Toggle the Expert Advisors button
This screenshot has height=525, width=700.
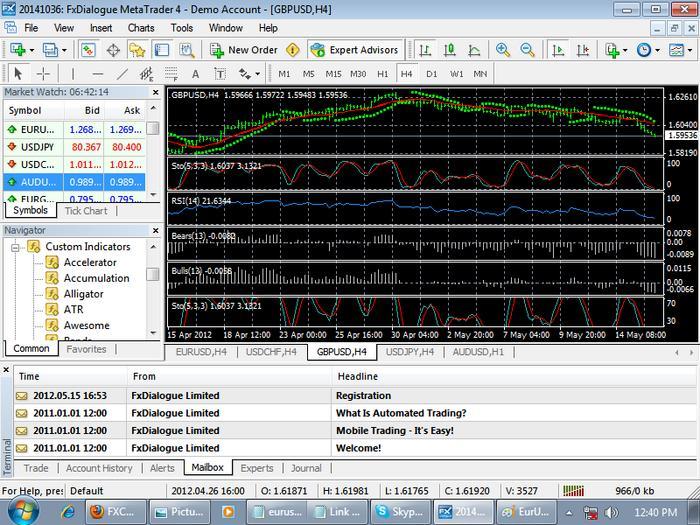(x=355, y=50)
